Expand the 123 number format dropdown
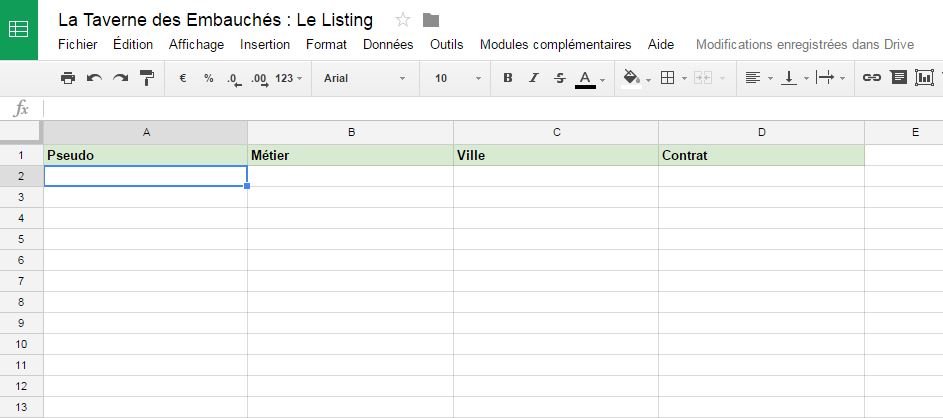 289,78
